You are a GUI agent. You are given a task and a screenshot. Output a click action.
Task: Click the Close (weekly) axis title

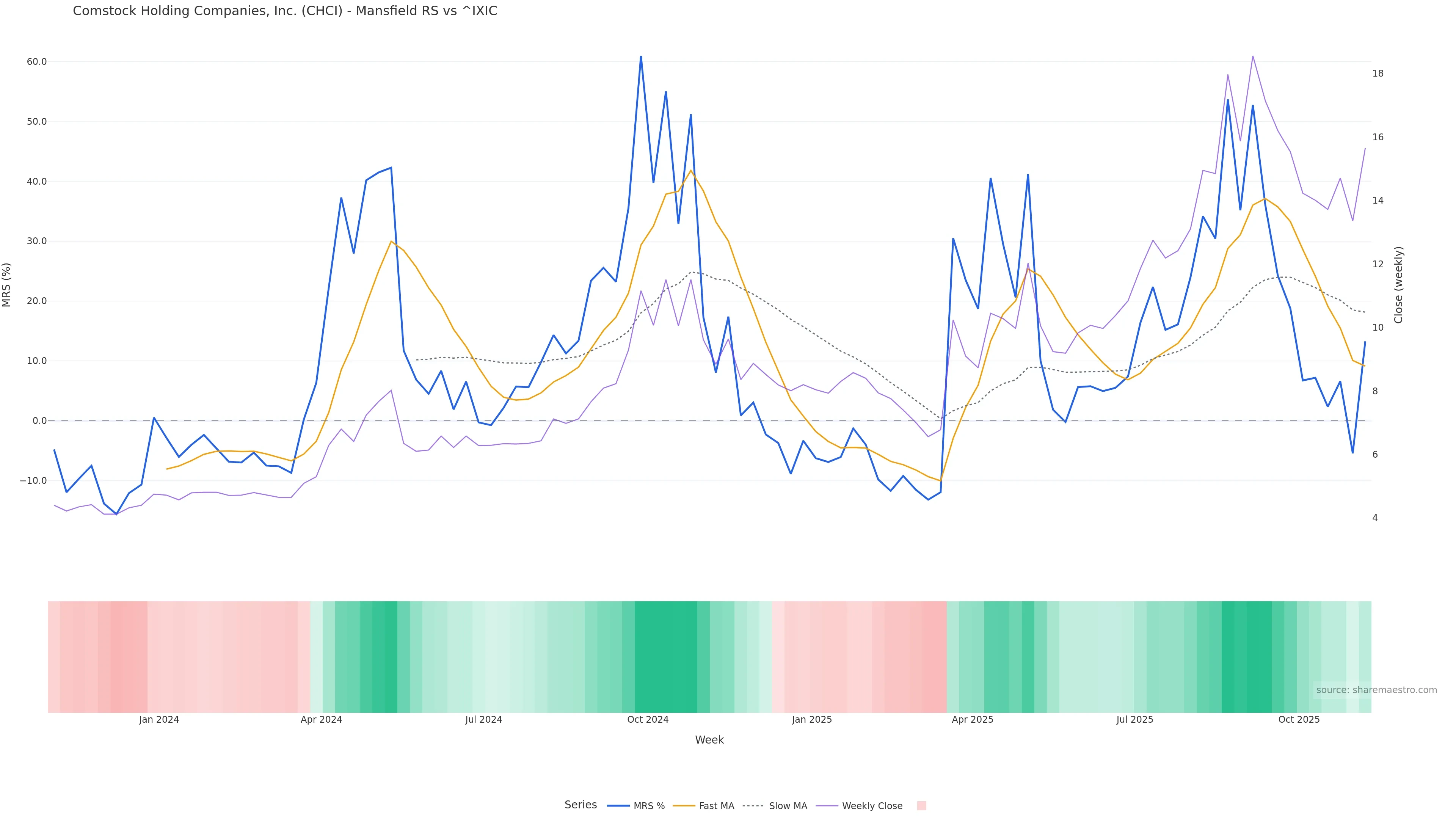tap(1398, 285)
